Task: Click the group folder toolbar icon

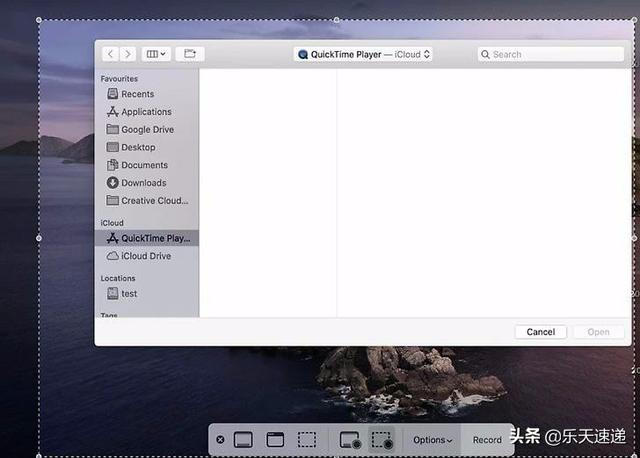Action: [x=190, y=54]
